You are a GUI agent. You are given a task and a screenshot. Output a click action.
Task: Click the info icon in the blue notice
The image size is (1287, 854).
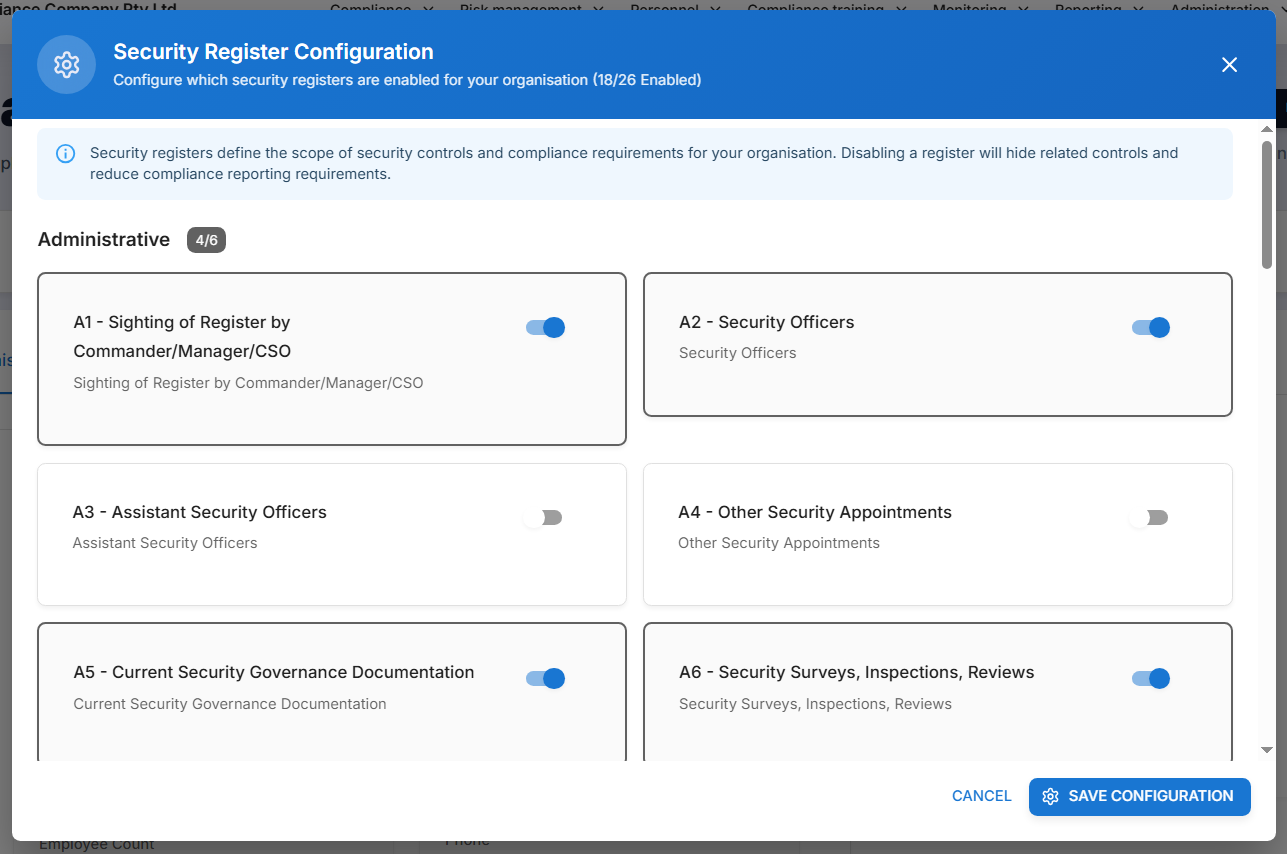coord(65,154)
